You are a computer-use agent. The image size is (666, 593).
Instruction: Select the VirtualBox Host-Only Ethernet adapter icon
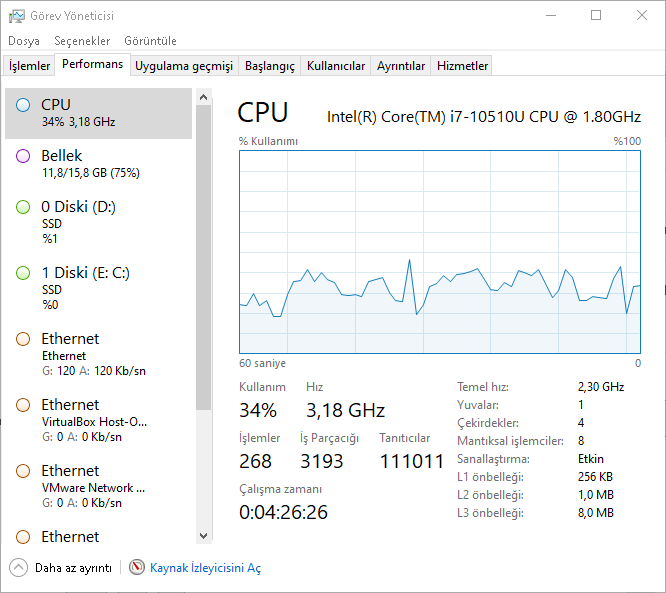[x=23, y=405]
